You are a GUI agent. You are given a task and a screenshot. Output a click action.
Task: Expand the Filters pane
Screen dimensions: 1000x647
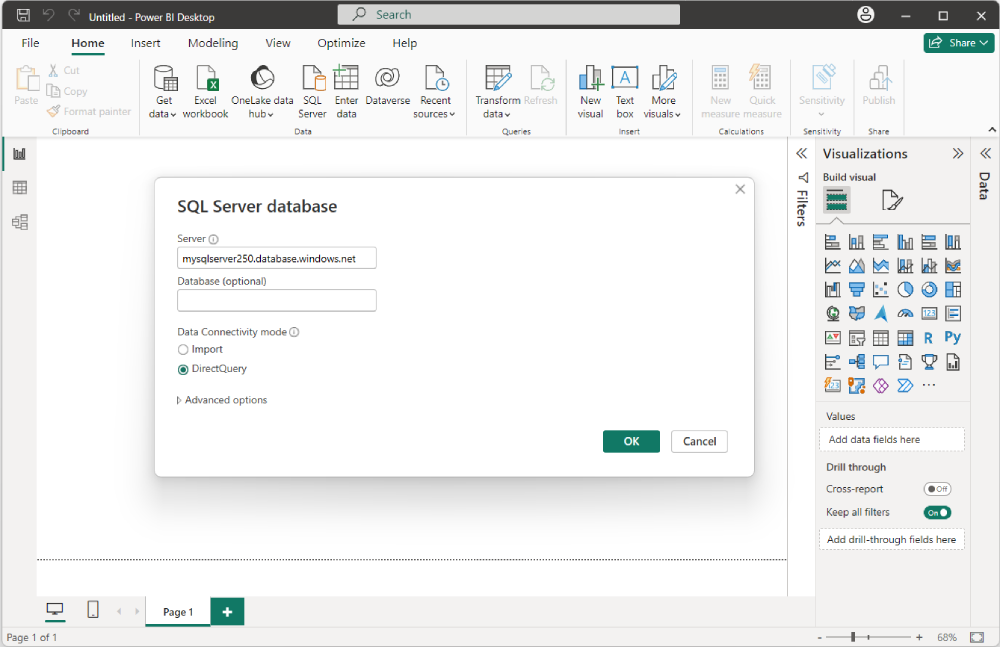(802, 154)
